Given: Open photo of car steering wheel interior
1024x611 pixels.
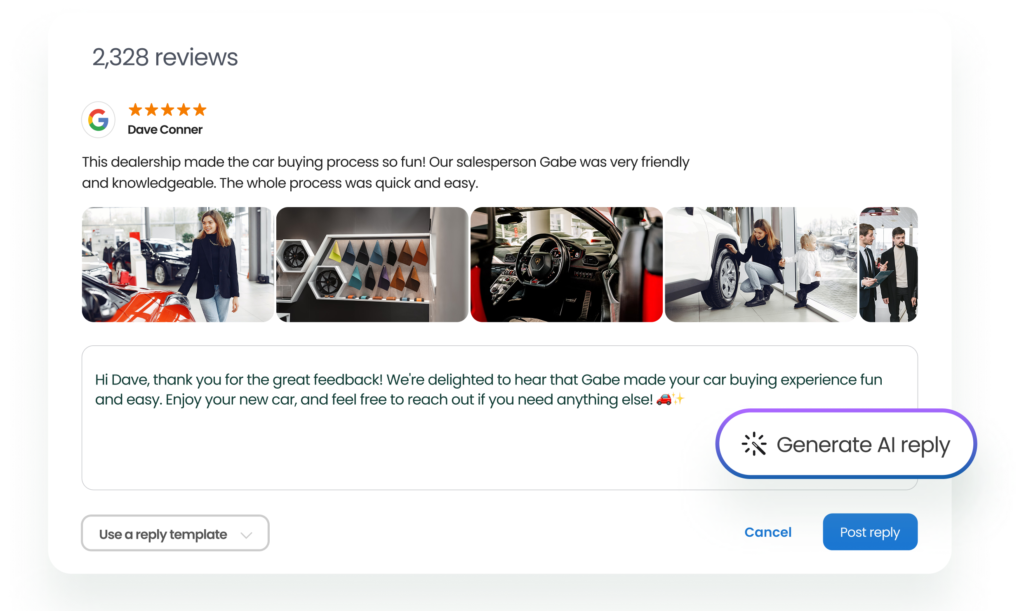Looking at the screenshot, I should (566, 264).
